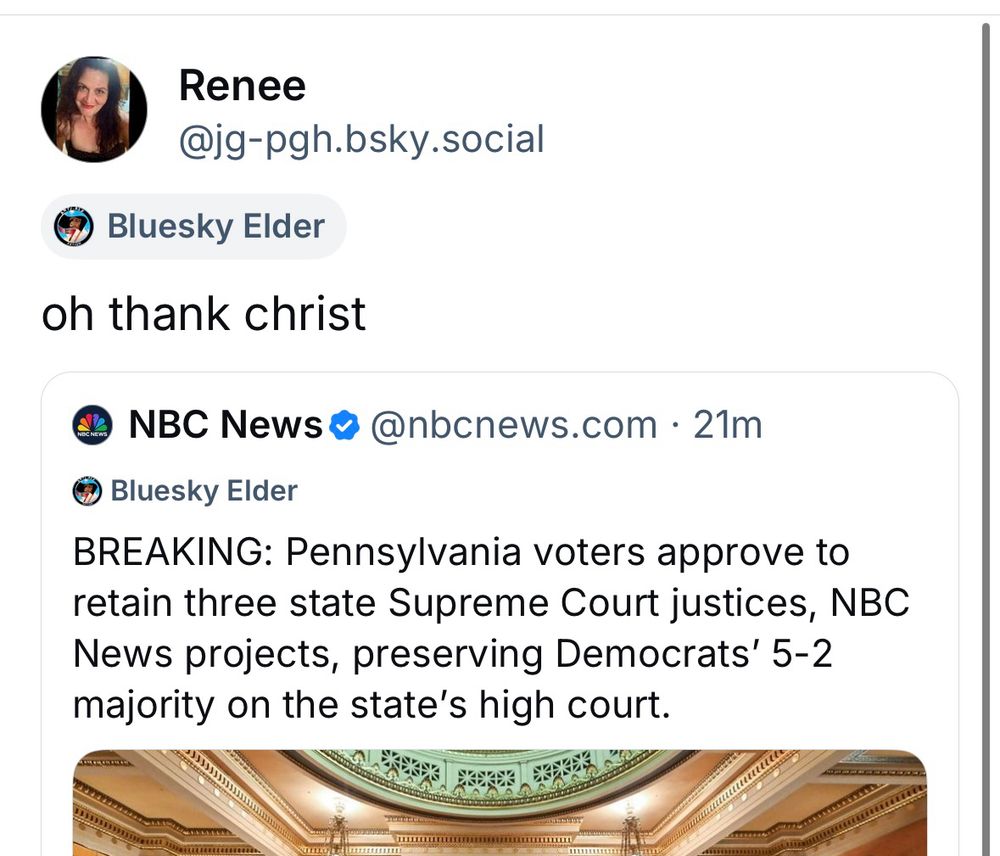Open Renee's profile via her display name
Screen dimensions: 1000x856
coord(242,86)
